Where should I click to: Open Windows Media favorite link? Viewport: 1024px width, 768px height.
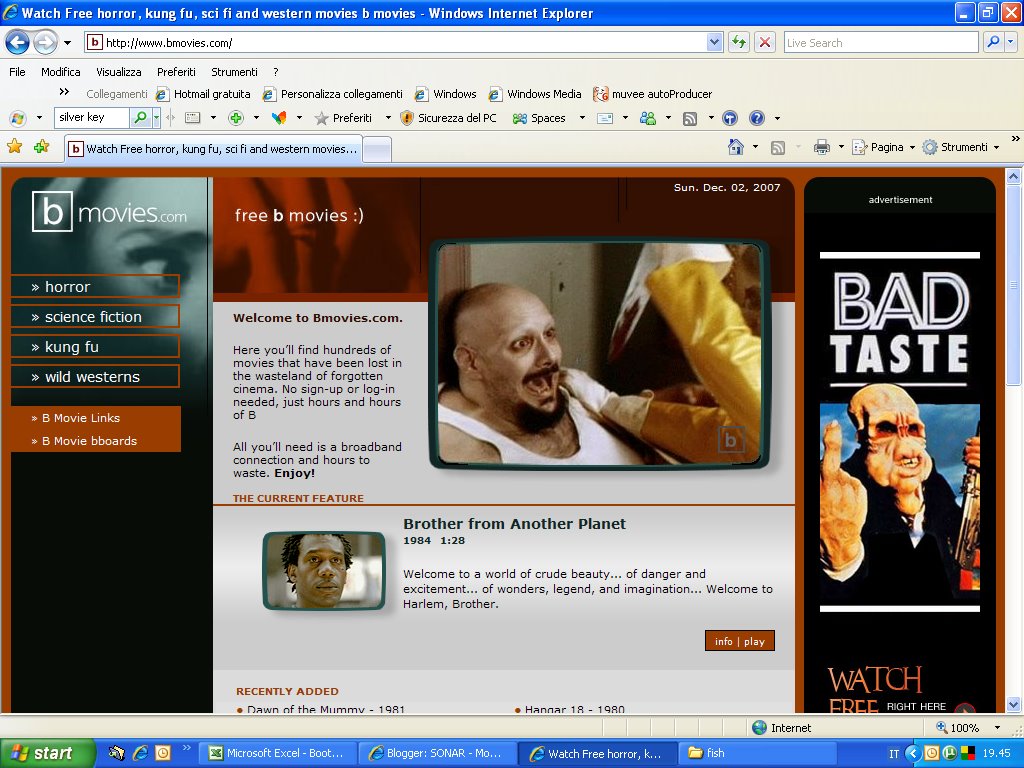536,94
